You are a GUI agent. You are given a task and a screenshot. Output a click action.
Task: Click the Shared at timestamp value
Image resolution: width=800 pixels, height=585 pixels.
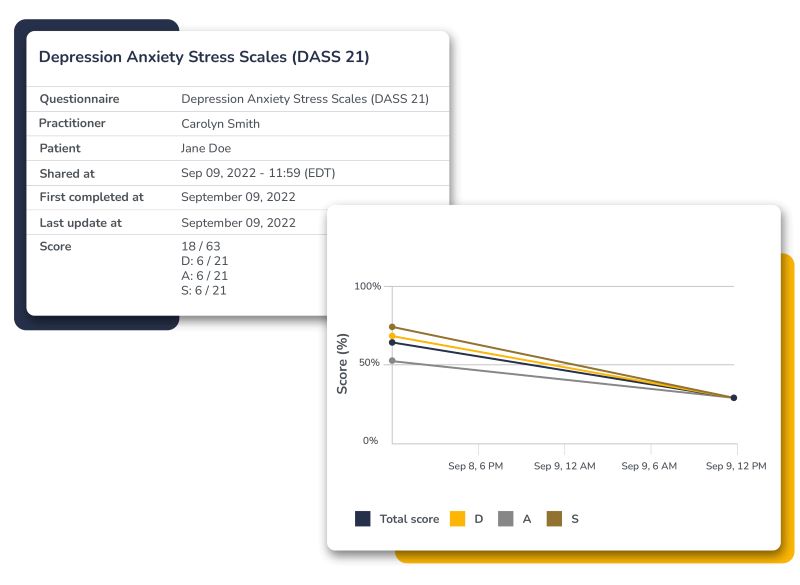(x=258, y=173)
